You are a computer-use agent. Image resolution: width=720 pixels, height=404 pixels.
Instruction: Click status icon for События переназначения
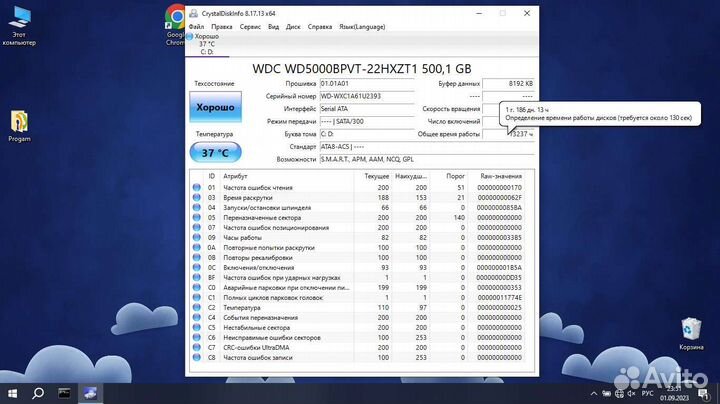click(197, 317)
